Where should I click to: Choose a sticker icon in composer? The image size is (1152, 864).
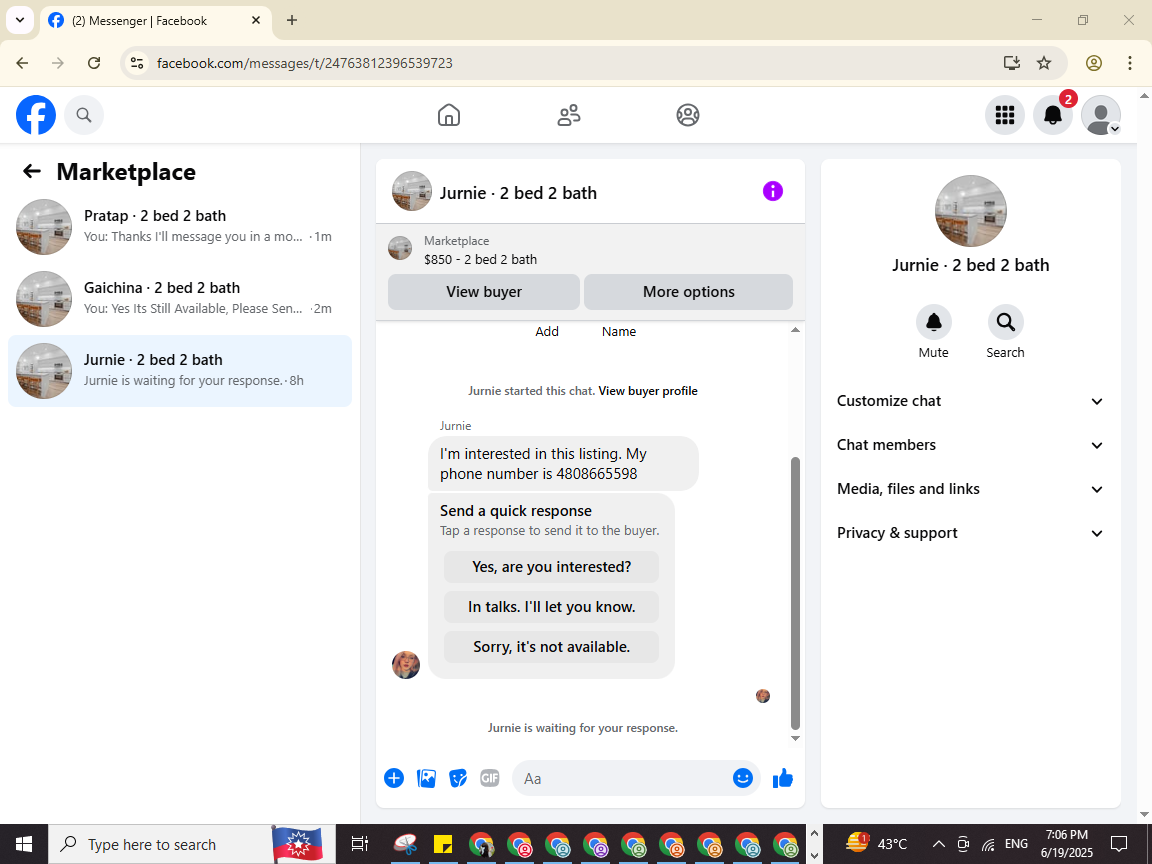pyautogui.click(x=458, y=778)
